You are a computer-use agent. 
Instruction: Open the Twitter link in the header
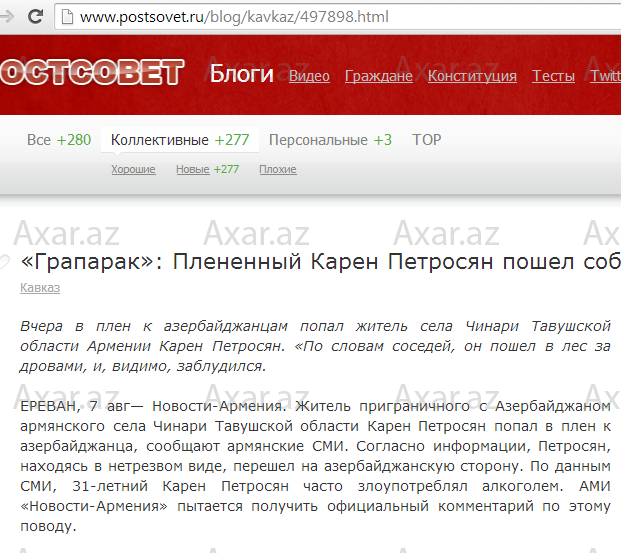[606, 76]
